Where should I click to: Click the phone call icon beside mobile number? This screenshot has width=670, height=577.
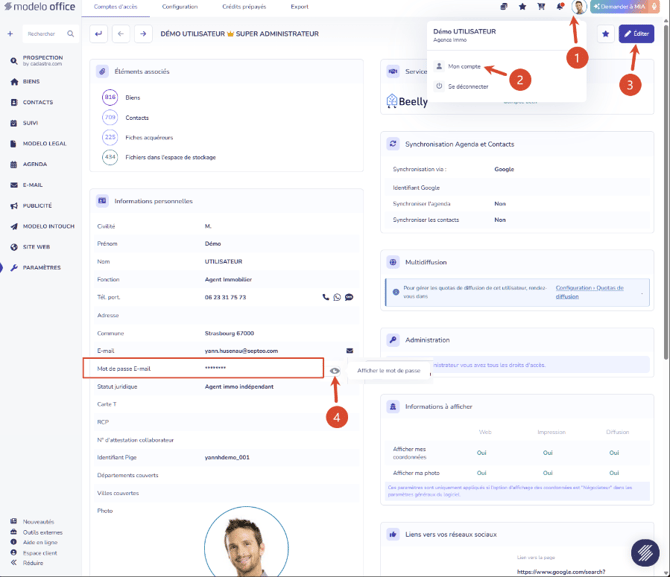pyautogui.click(x=326, y=297)
